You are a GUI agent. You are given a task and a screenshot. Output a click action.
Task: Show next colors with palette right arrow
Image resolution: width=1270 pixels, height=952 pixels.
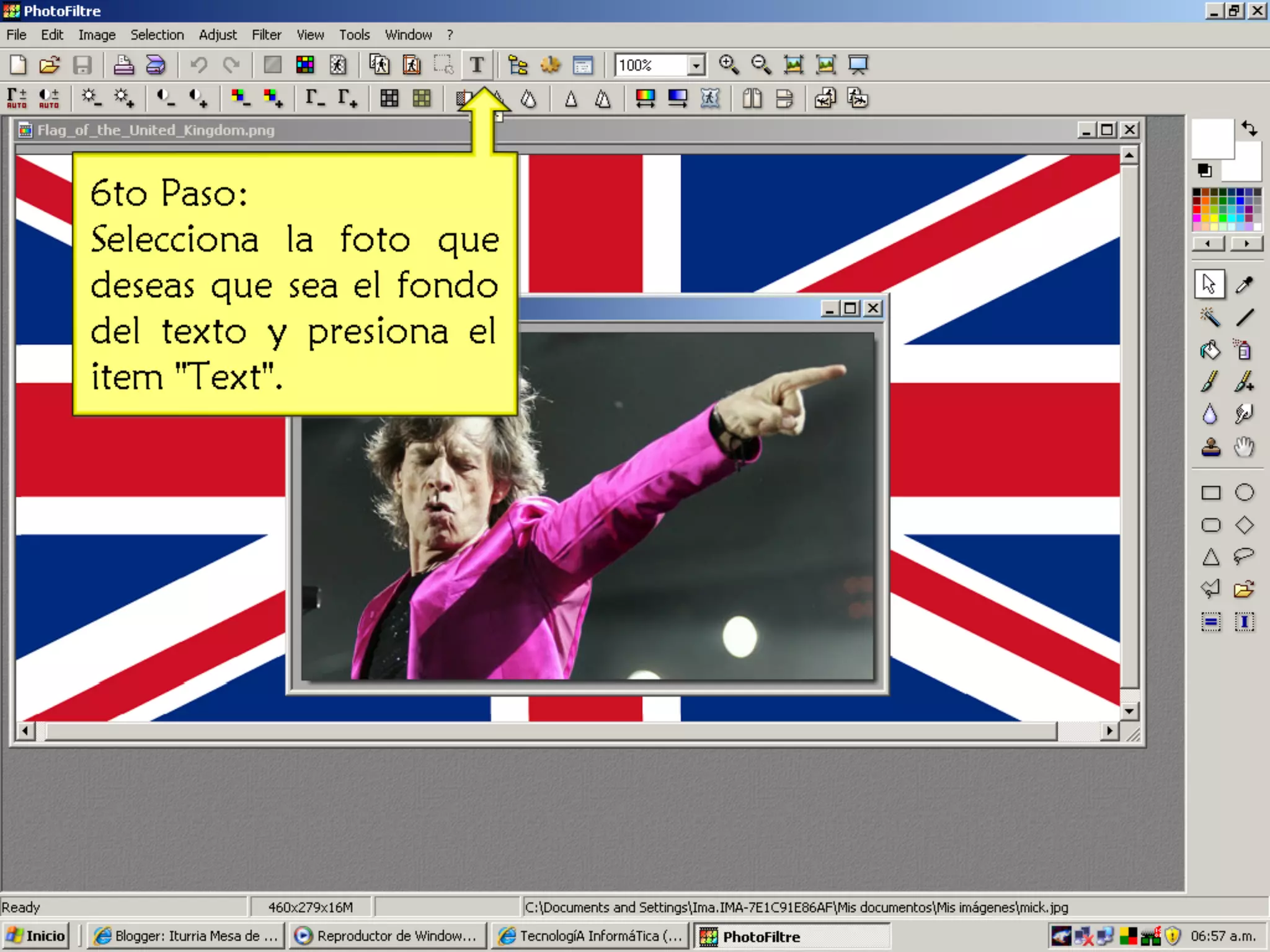(x=1246, y=244)
